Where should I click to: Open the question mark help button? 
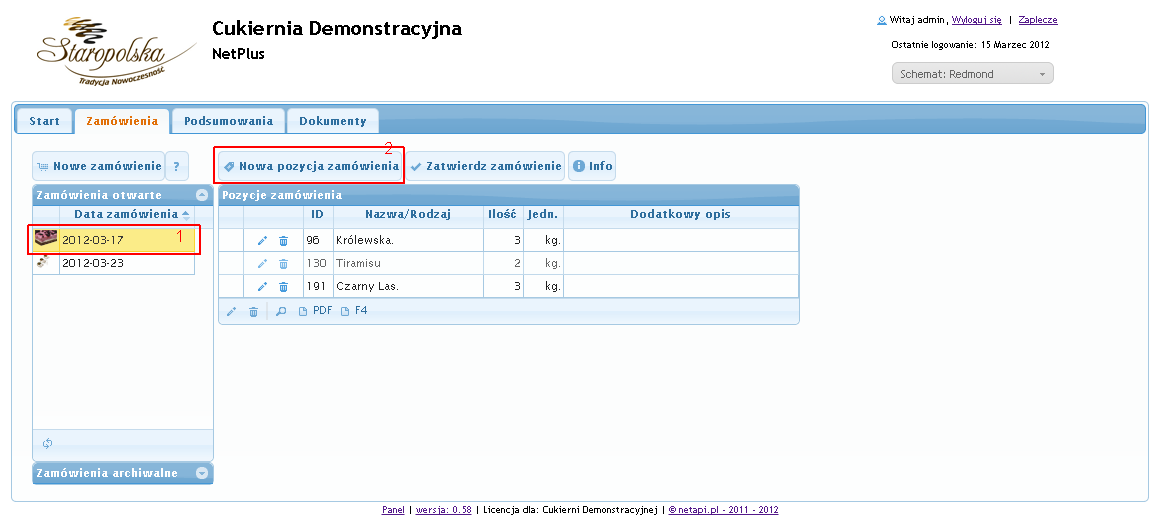(x=177, y=166)
